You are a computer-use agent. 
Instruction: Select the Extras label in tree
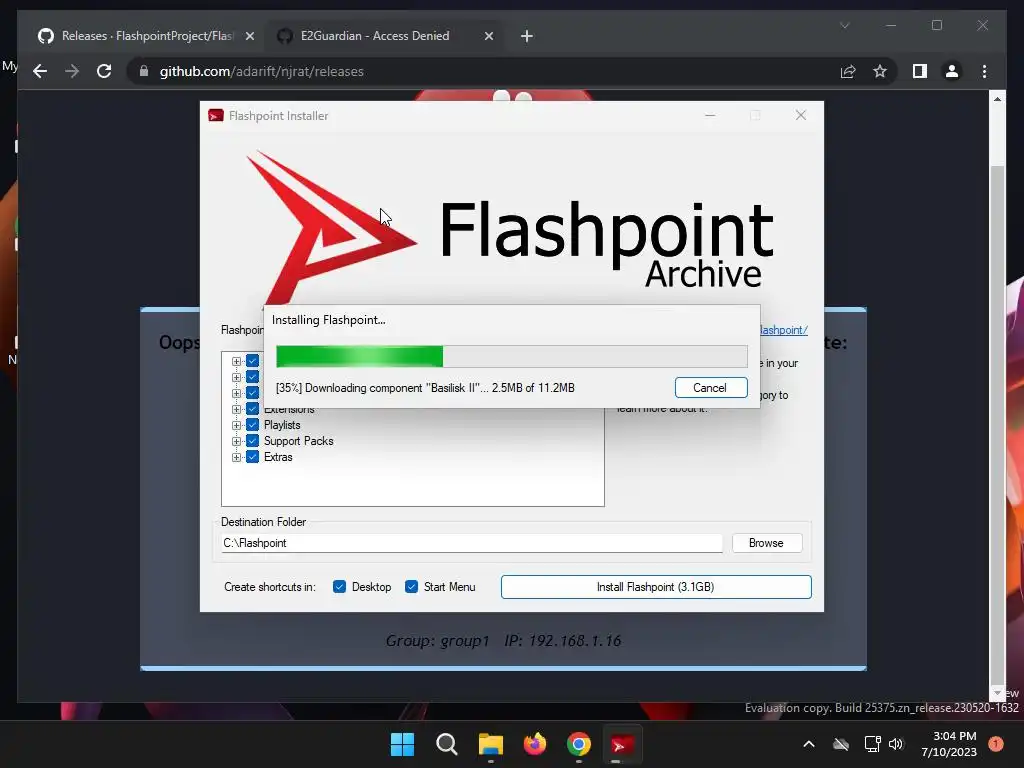pyautogui.click(x=278, y=457)
